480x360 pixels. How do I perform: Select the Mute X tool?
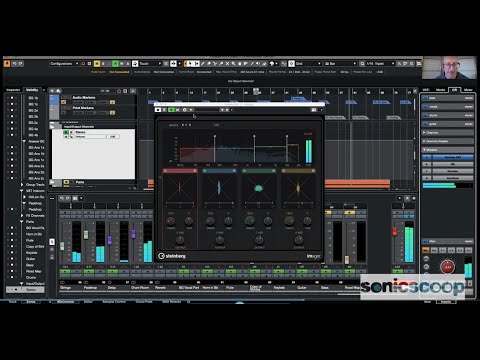pyautogui.click(x=227, y=63)
